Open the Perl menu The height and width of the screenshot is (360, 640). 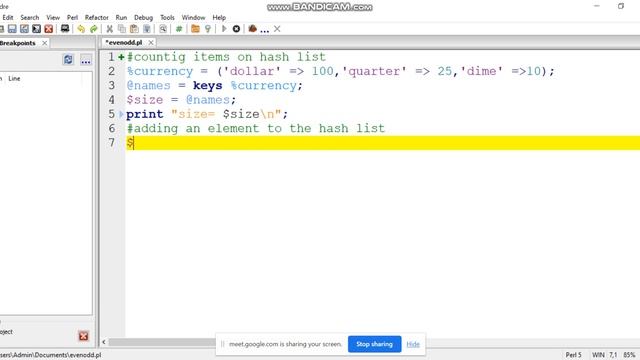(x=72, y=18)
